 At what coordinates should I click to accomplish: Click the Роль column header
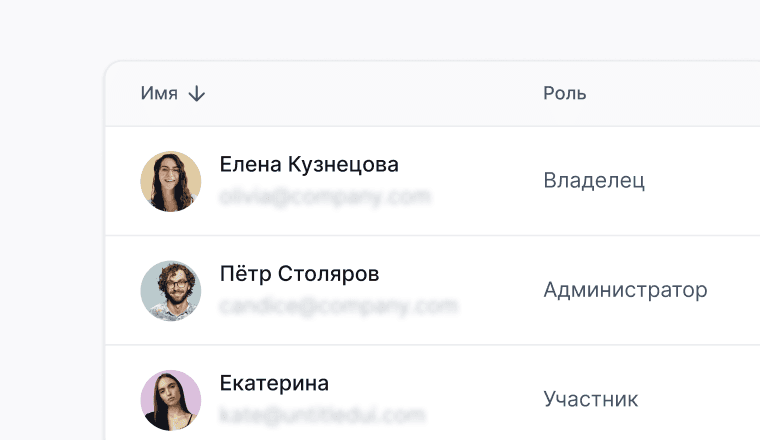tap(564, 94)
